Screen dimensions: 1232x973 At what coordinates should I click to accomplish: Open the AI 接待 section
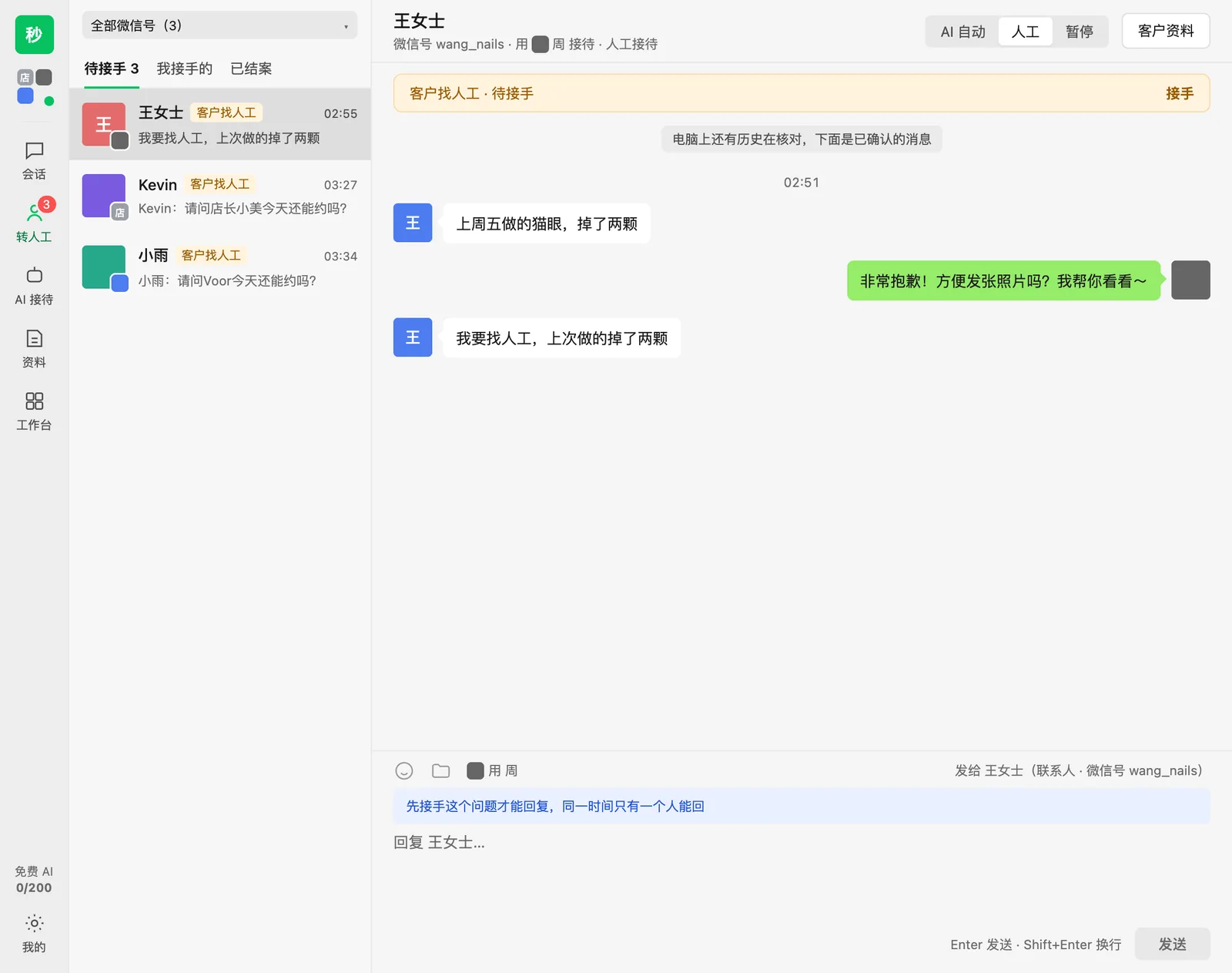pyautogui.click(x=34, y=286)
